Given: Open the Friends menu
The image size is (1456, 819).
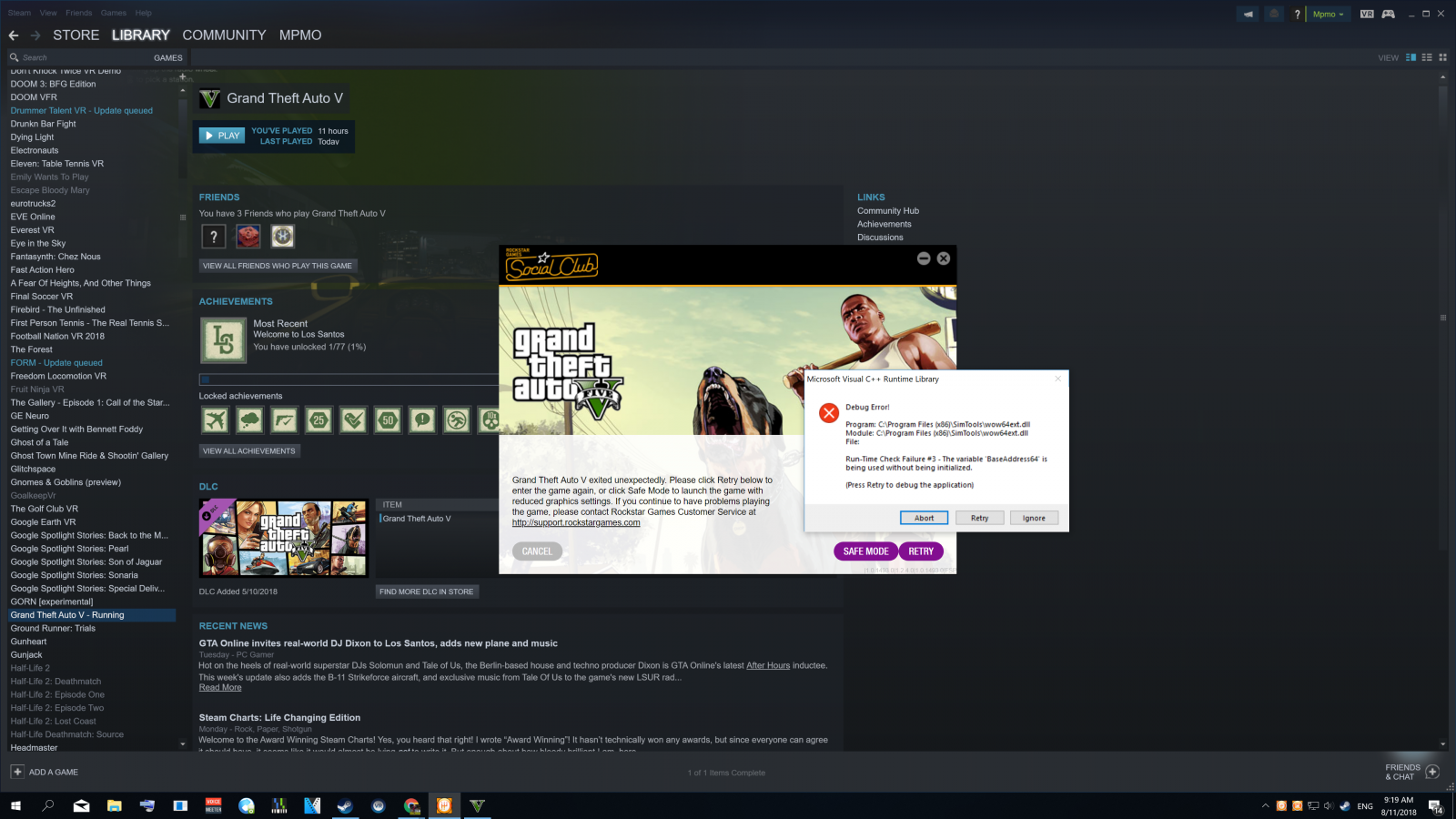Looking at the screenshot, I should point(78,13).
